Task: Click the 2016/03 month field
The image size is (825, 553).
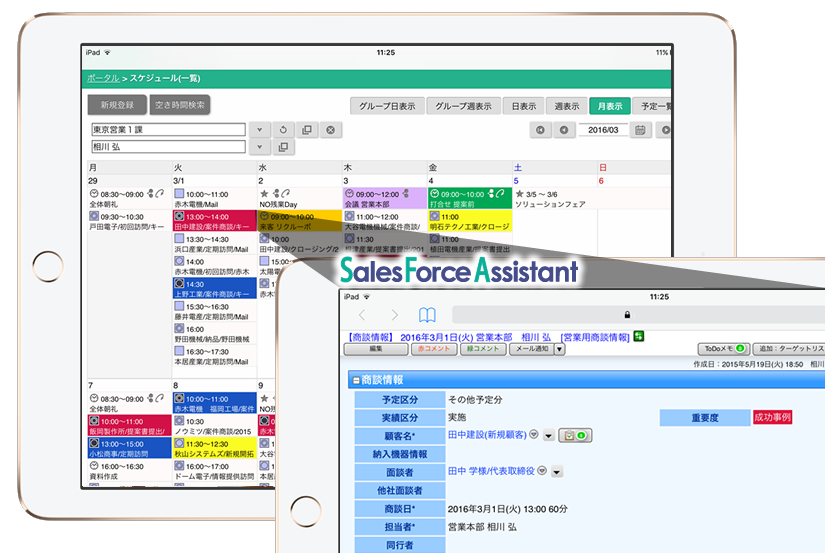Action: 603,130
